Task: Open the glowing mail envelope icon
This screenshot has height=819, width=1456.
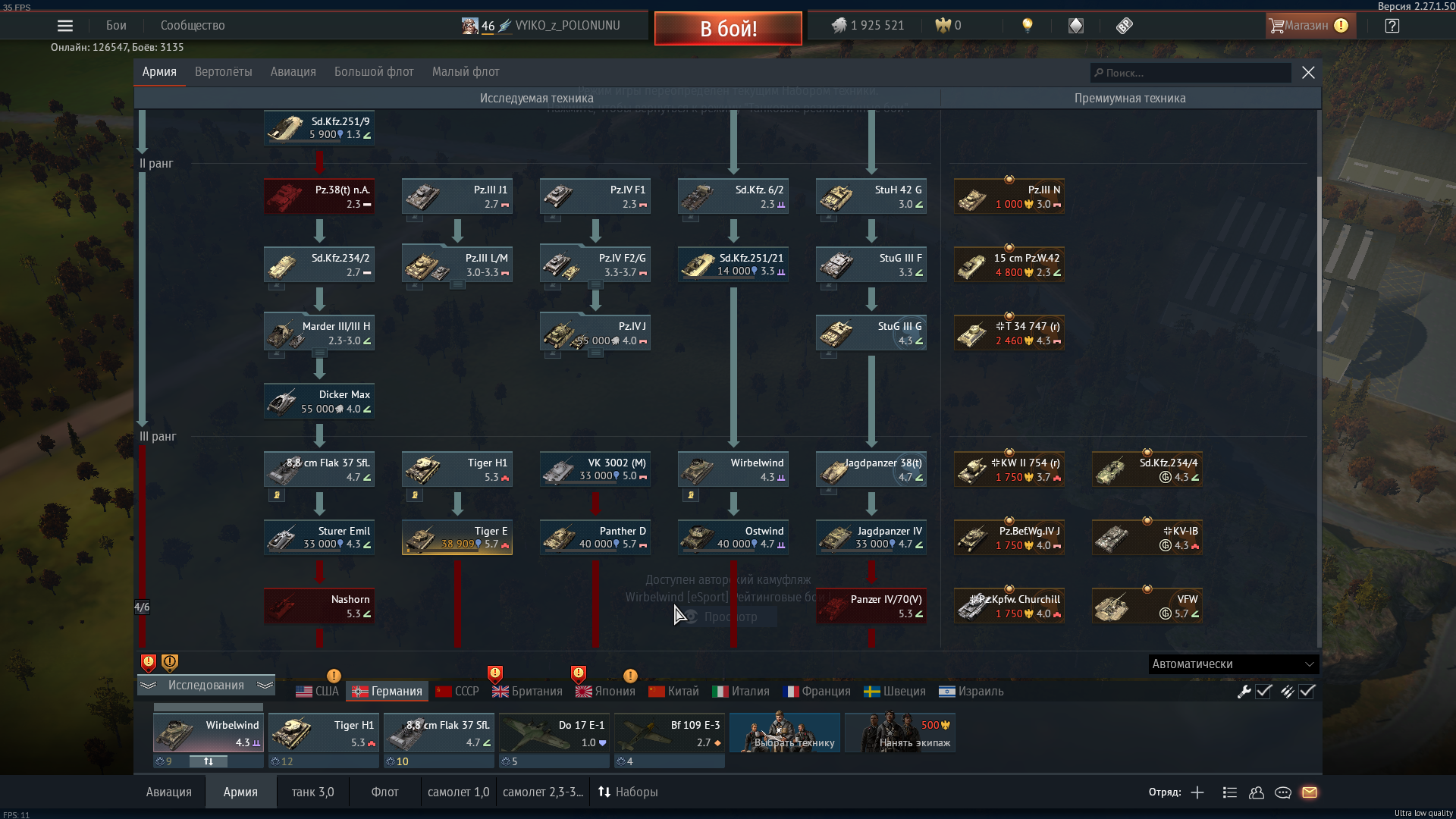Action: tap(1310, 792)
